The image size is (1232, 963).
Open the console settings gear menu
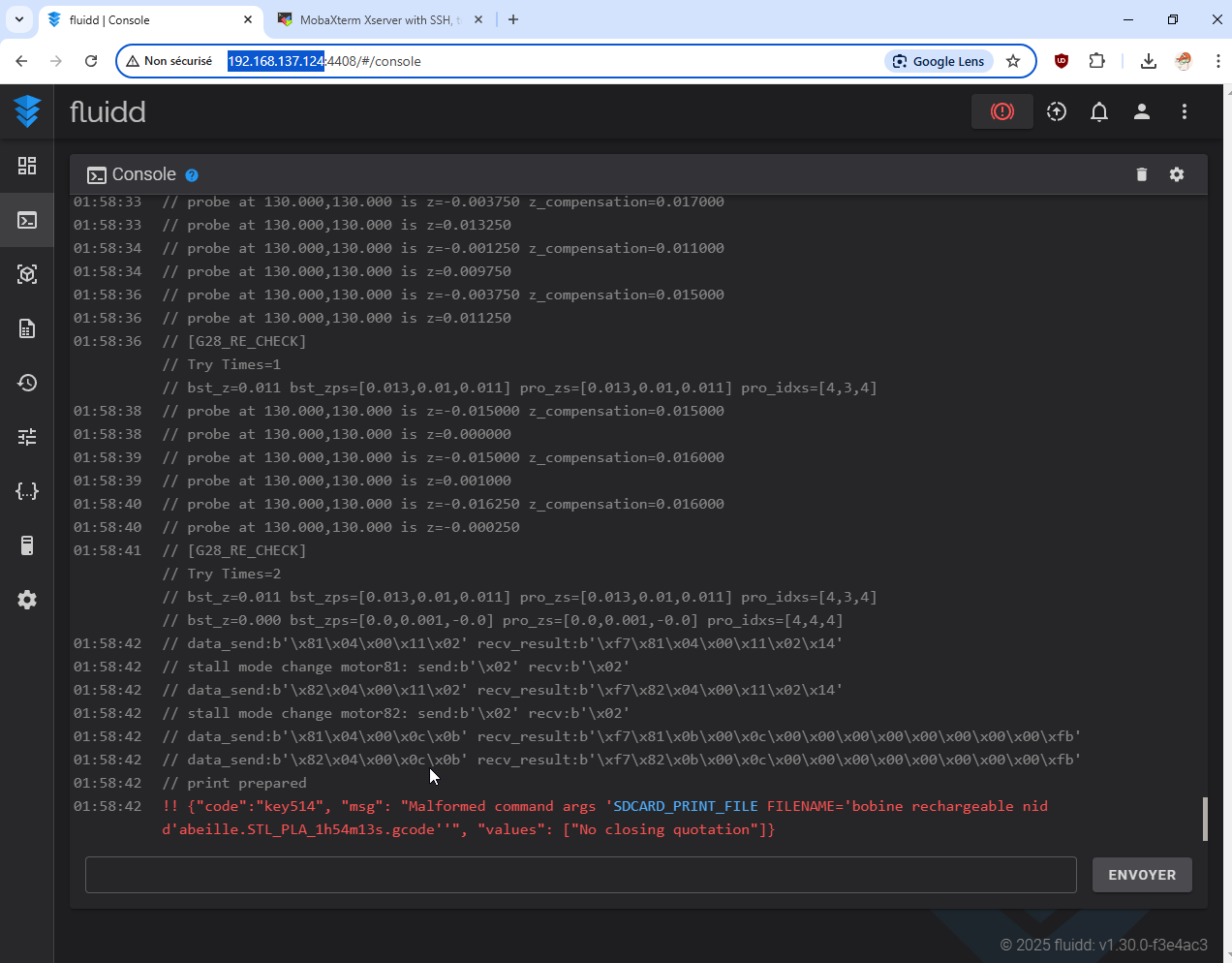point(1177,174)
